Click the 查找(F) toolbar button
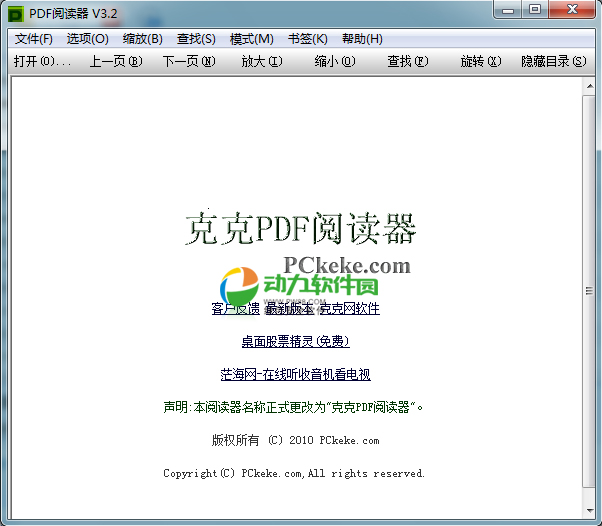This screenshot has height=526, width=602. pos(408,62)
